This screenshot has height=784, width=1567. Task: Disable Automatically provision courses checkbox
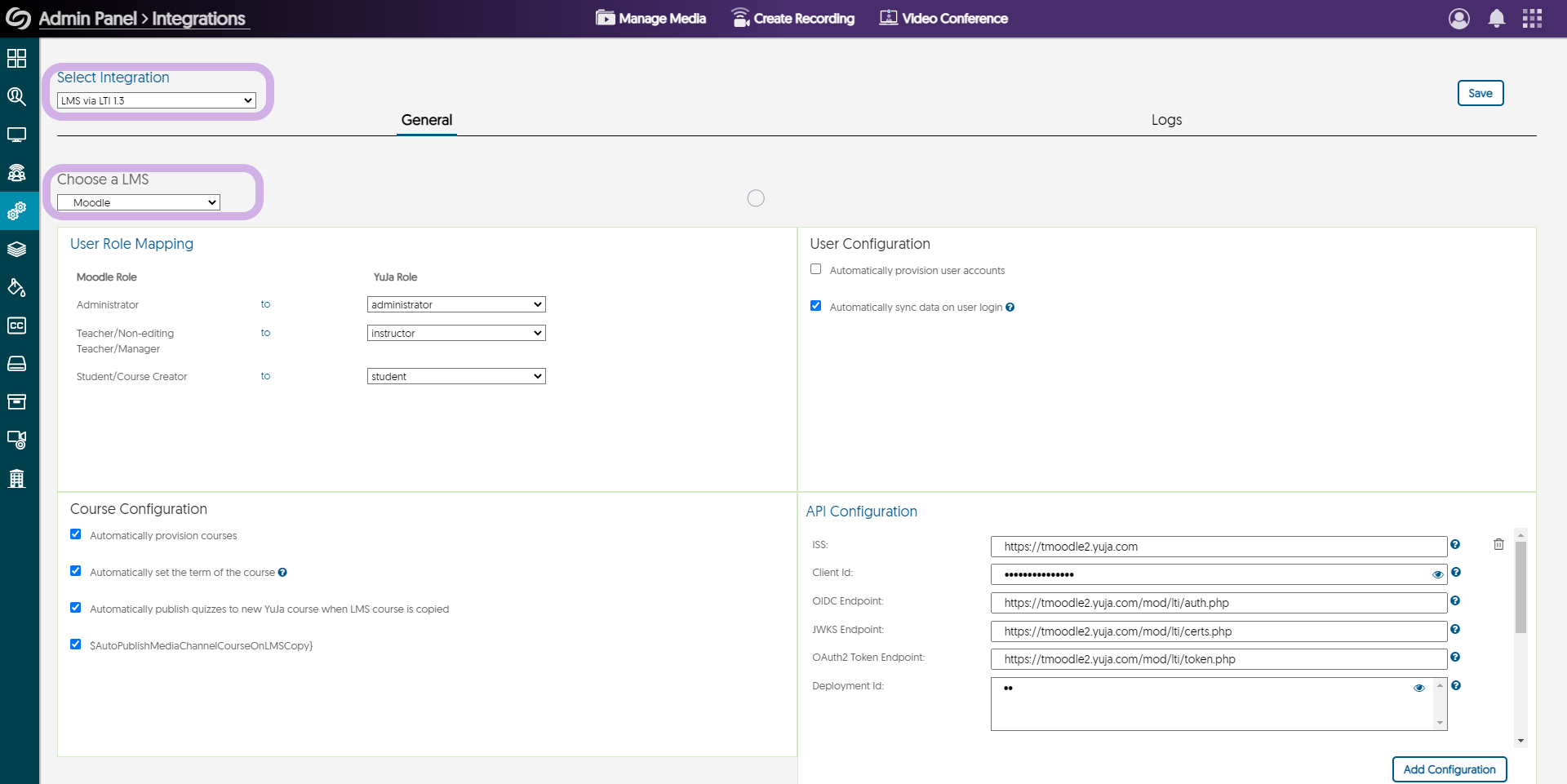pyautogui.click(x=76, y=534)
